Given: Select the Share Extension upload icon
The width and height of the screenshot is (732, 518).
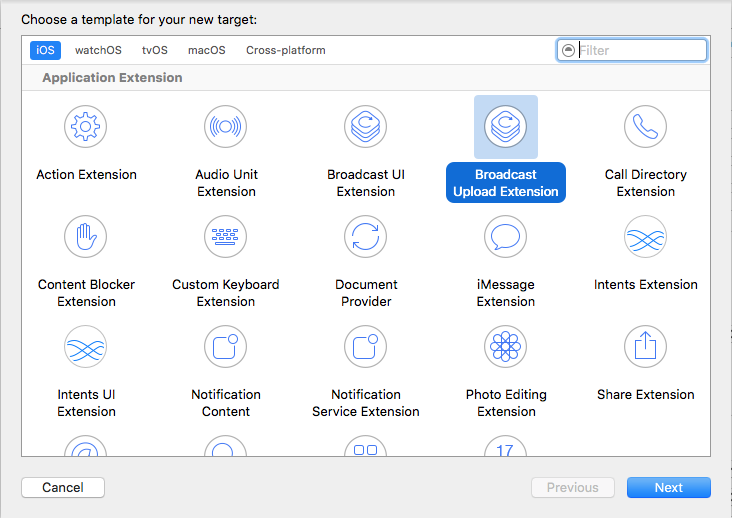Looking at the screenshot, I should [645, 347].
